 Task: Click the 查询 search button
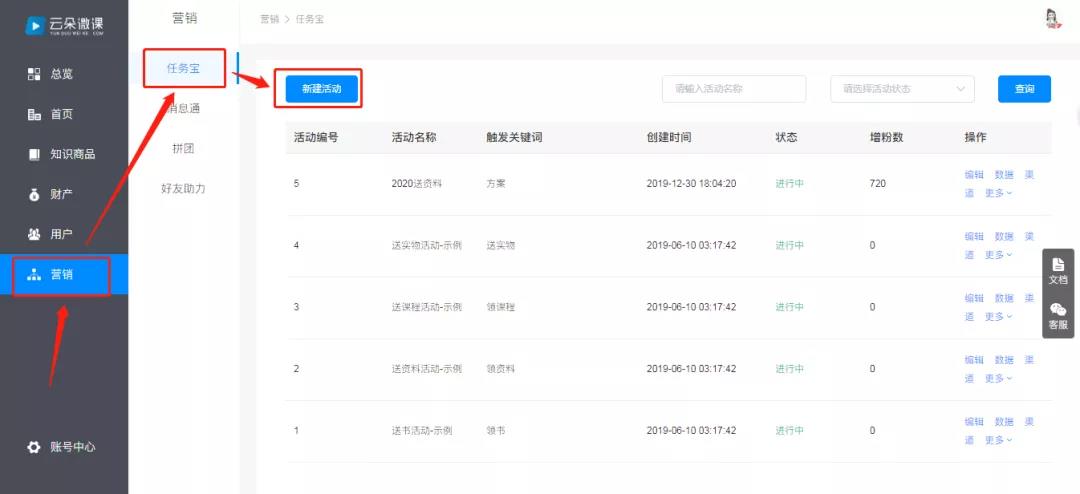tap(1024, 89)
